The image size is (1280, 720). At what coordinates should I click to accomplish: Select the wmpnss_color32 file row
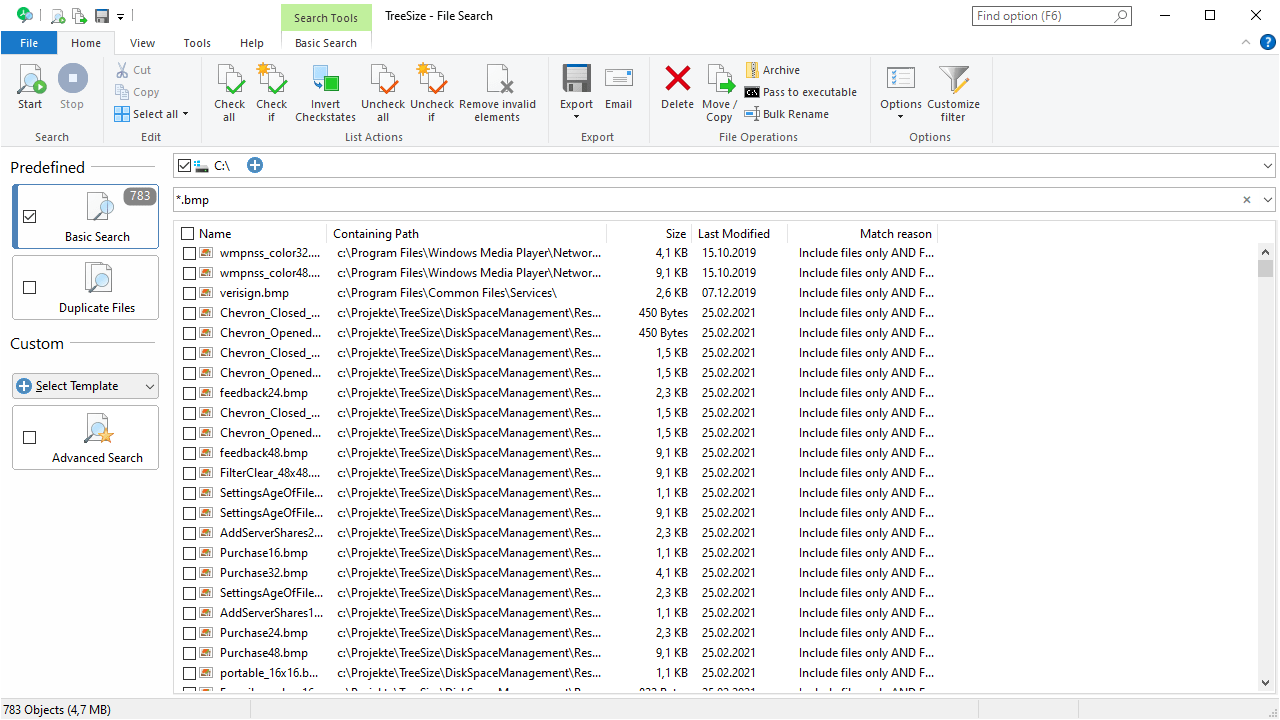click(560, 253)
